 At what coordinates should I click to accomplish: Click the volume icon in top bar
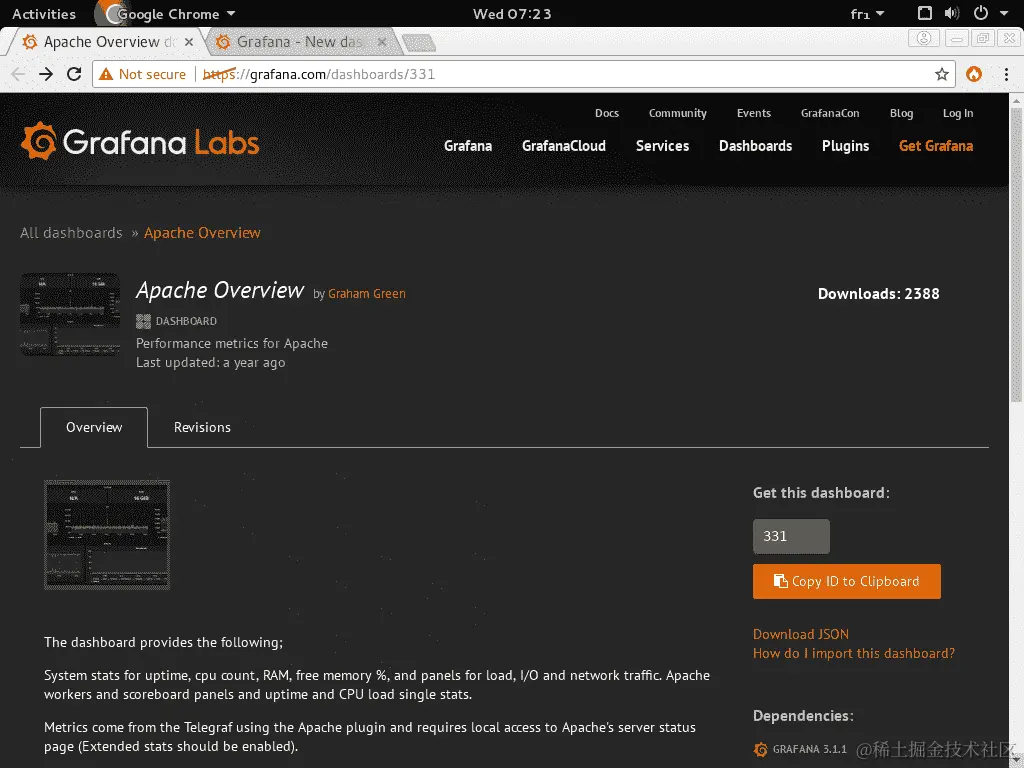coord(952,14)
